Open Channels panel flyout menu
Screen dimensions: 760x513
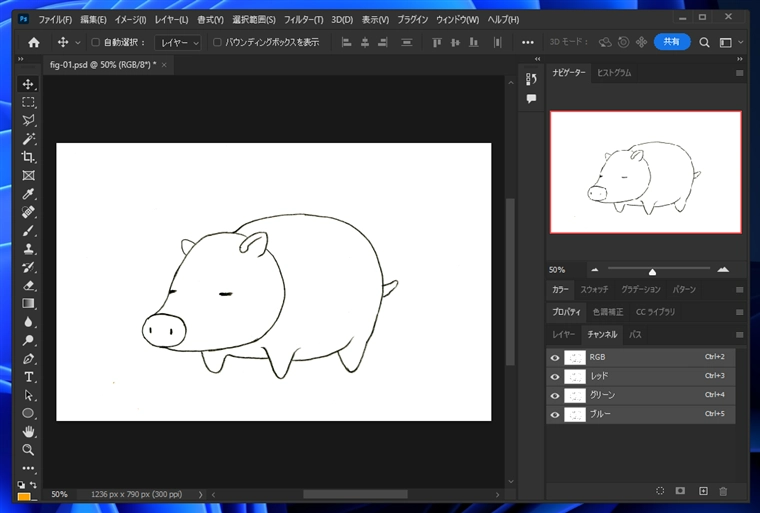pos(740,335)
